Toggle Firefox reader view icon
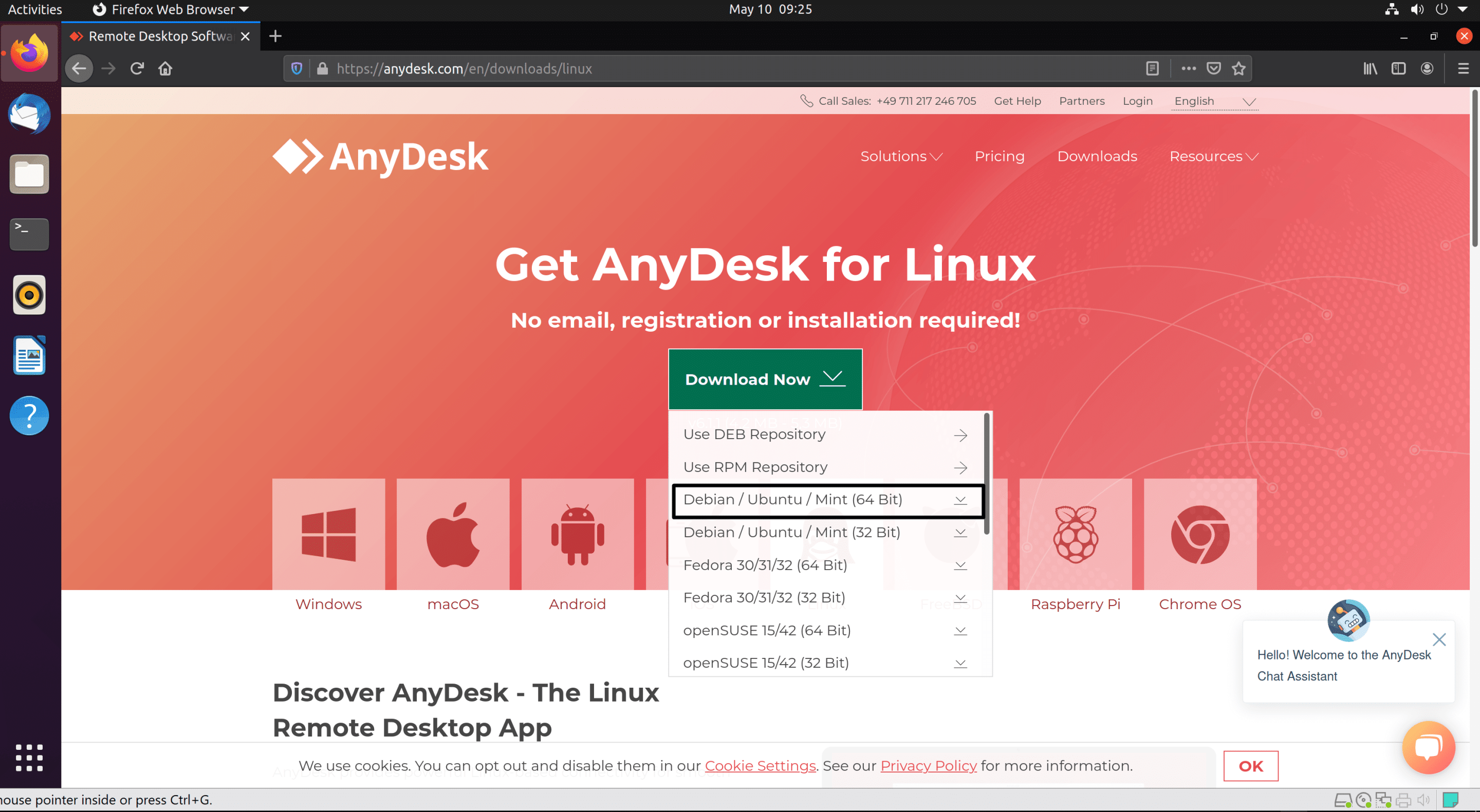Viewport: 1480px width, 812px height. click(1152, 68)
